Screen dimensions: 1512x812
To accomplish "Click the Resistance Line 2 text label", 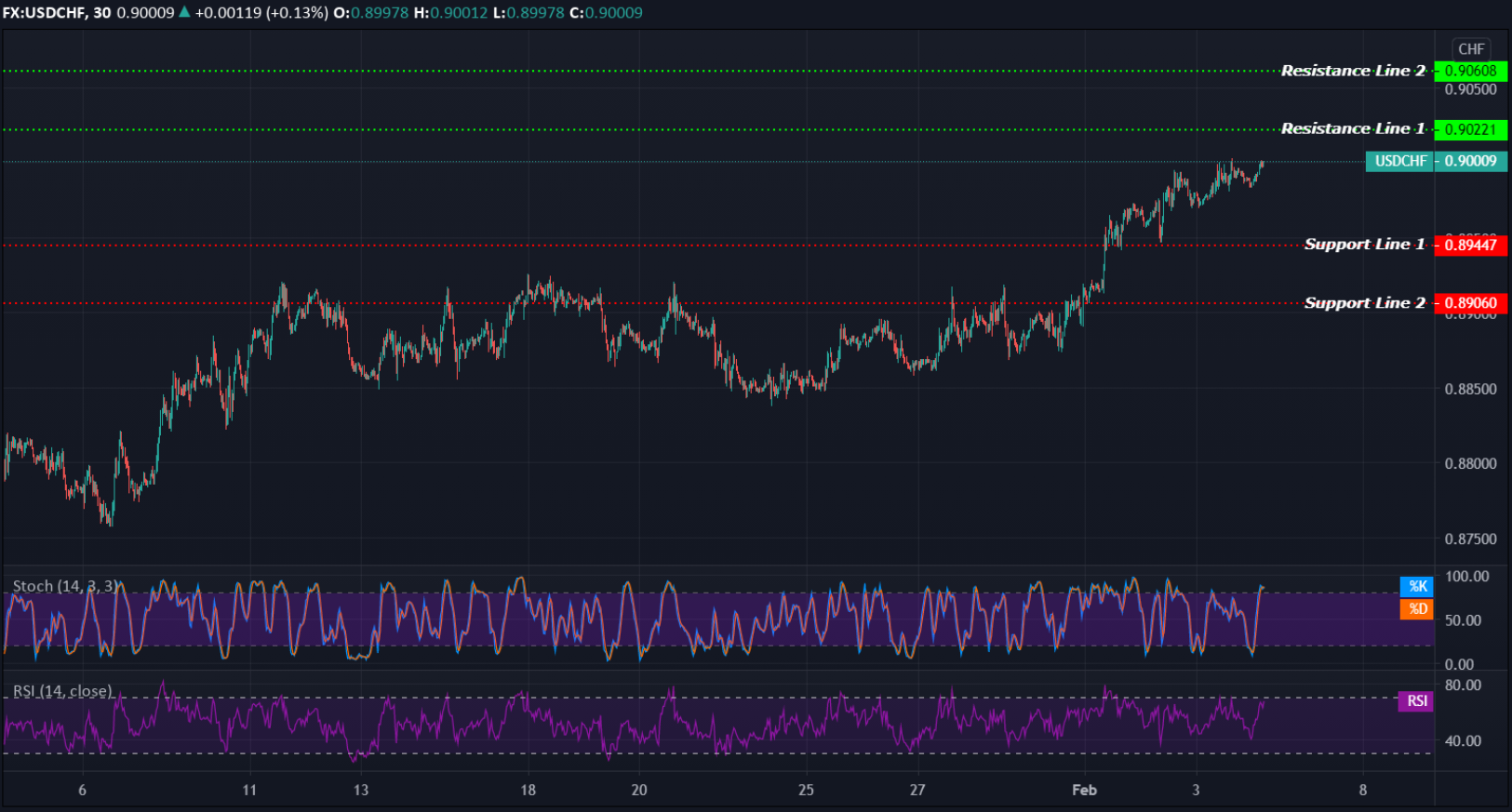I will pos(1353,71).
